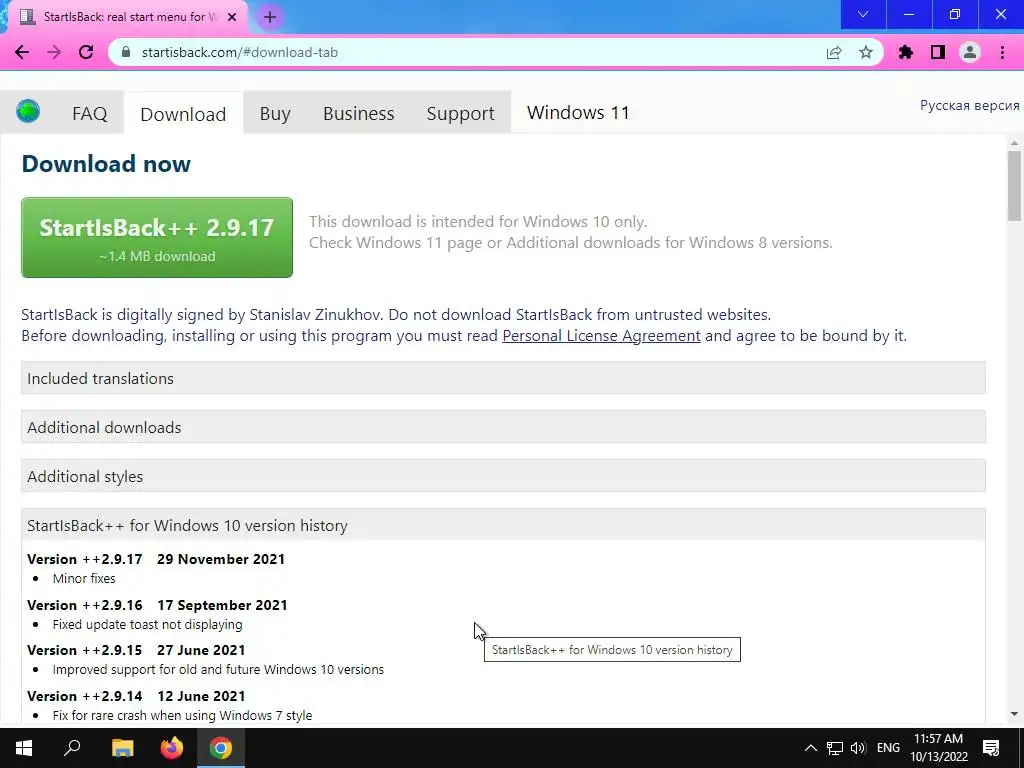This screenshot has height=768, width=1024.
Task: Click the ENG language indicator
Action: coord(888,748)
